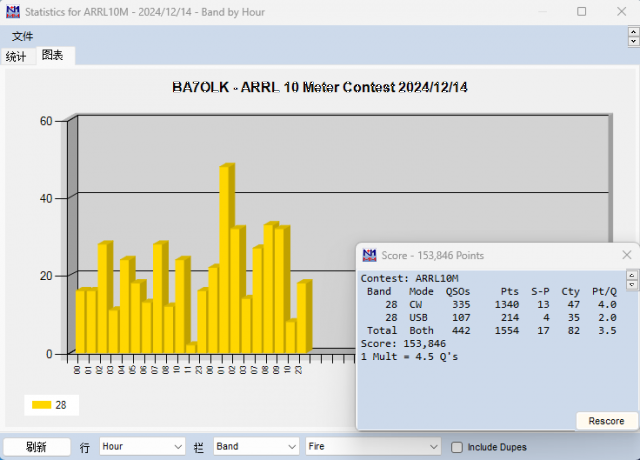Toggle the Include Dupes checkbox
Viewport: 640px width, 460px height.
click(x=457, y=447)
